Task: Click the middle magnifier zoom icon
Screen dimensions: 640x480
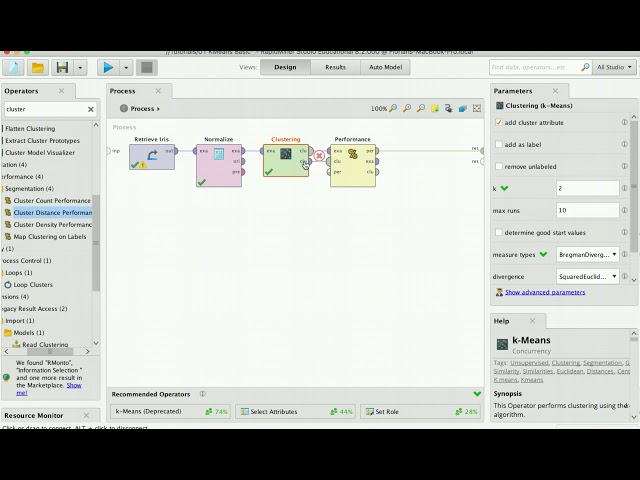Action: tap(407, 108)
